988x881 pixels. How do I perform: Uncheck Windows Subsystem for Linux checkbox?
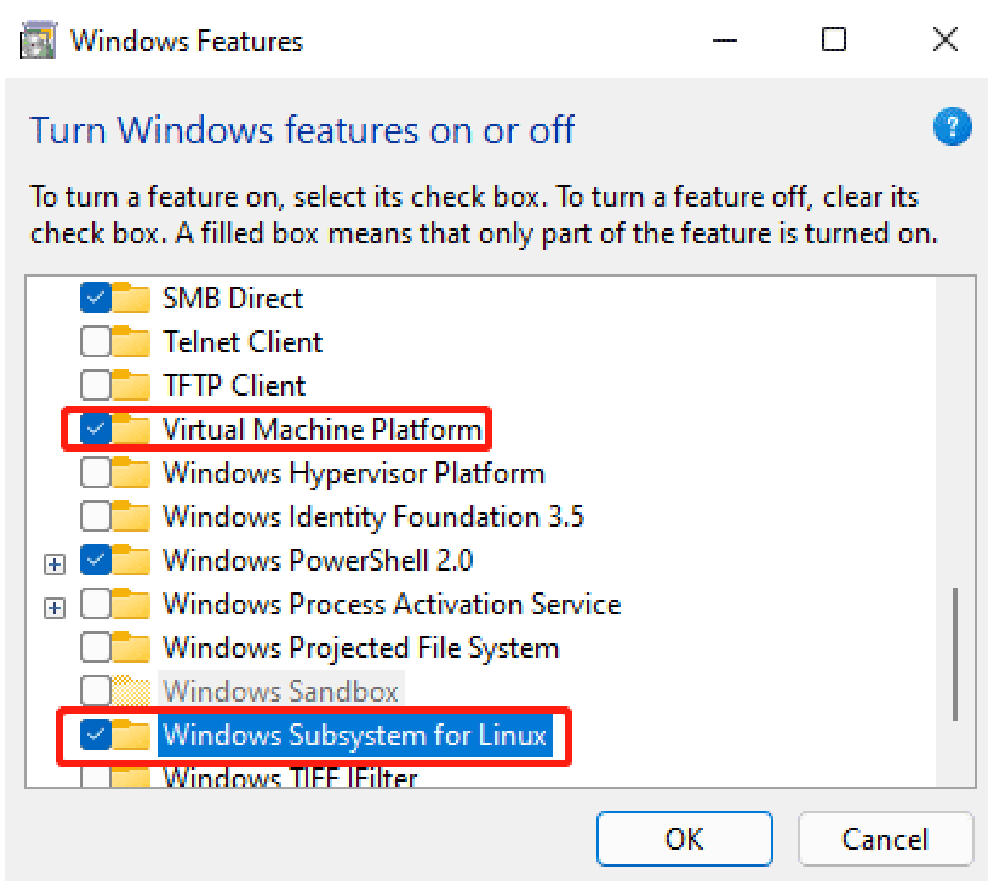tap(96, 735)
